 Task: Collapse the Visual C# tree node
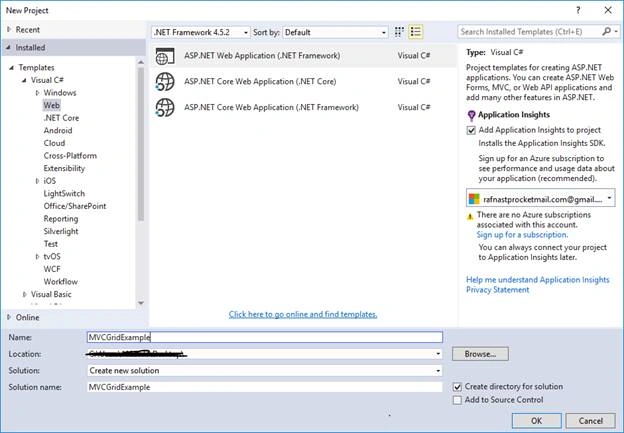click(x=24, y=80)
